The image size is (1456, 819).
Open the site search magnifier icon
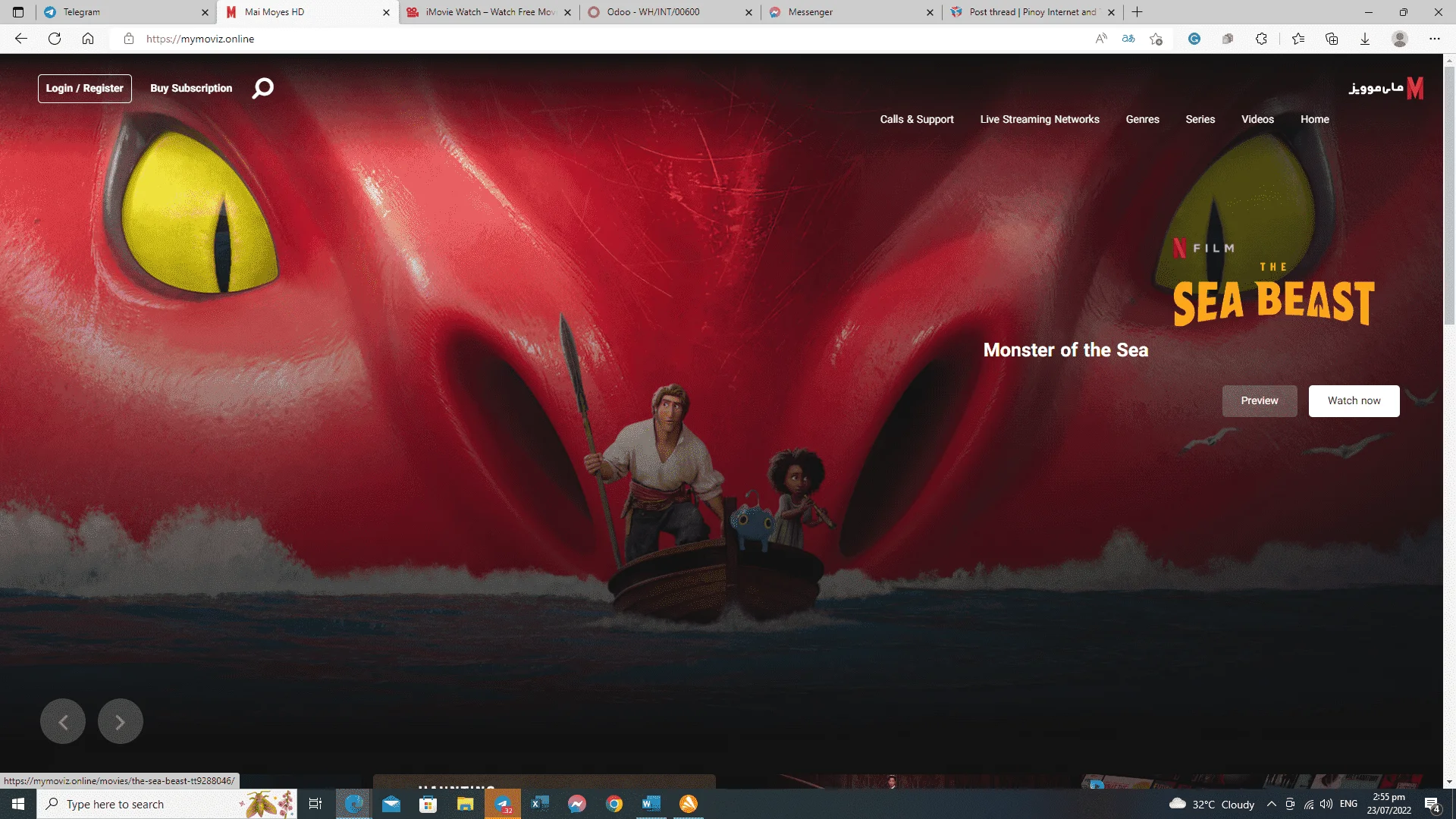pyautogui.click(x=262, y=88)
